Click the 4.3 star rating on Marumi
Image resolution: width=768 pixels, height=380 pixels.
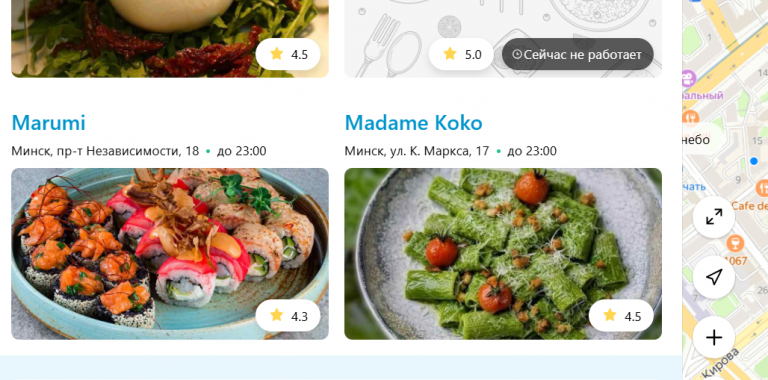(x=288, y=316)
